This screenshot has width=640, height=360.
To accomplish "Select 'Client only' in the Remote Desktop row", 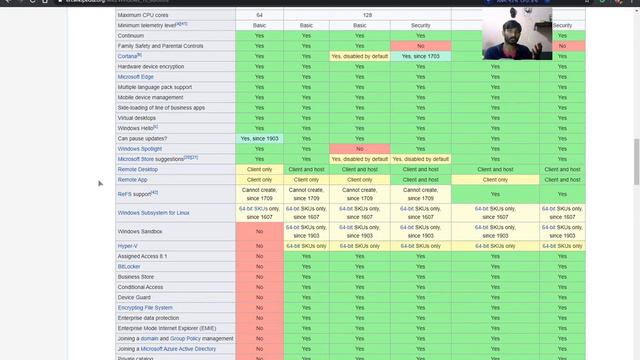I will click(260, 169).
